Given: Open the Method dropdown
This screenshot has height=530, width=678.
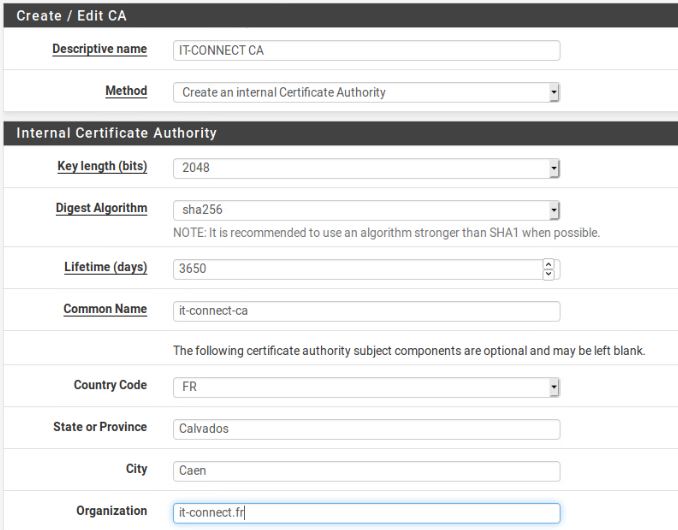Looking at the screenshot, I should (366, 93).
